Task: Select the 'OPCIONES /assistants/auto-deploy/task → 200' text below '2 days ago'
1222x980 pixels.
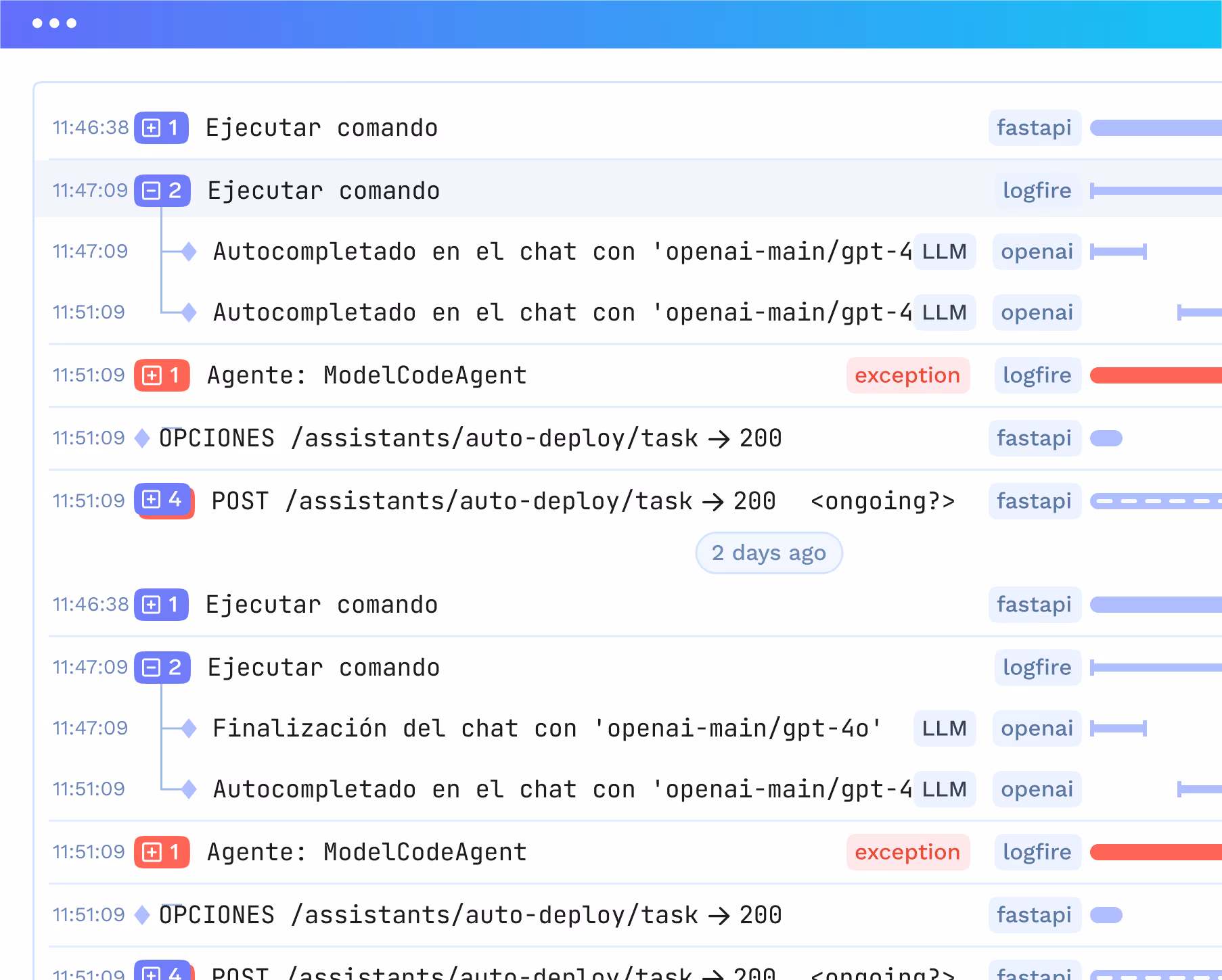Action: click(471, 915)
